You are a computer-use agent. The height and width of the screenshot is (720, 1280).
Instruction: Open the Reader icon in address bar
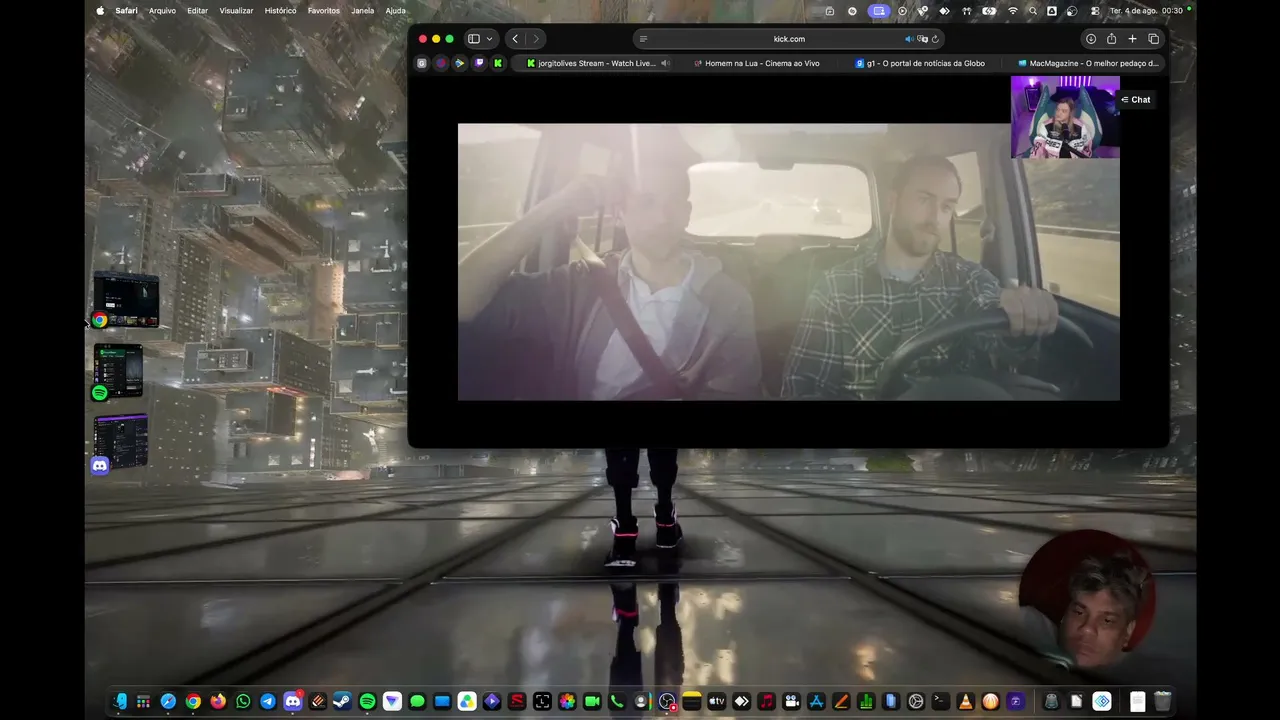coord(643,39)
